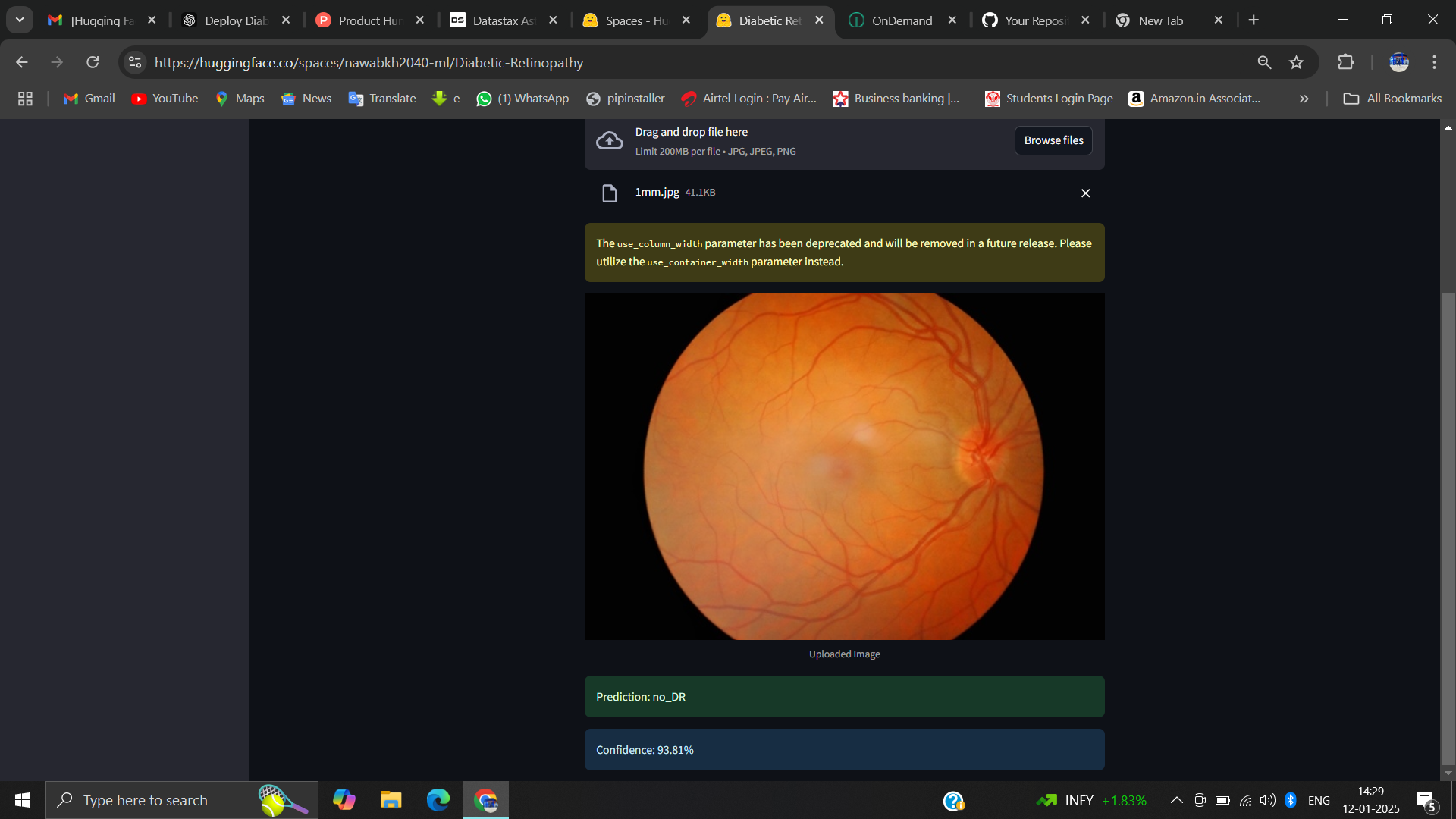This screenshot has width=1456, height=819.
Task: Open Chrome's three-dot menu
Action: click(x=1434, y=62)
